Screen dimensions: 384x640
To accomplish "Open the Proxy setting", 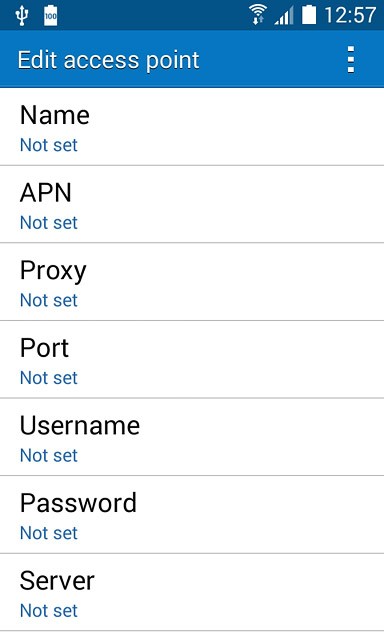I will [x=192, y=282].
